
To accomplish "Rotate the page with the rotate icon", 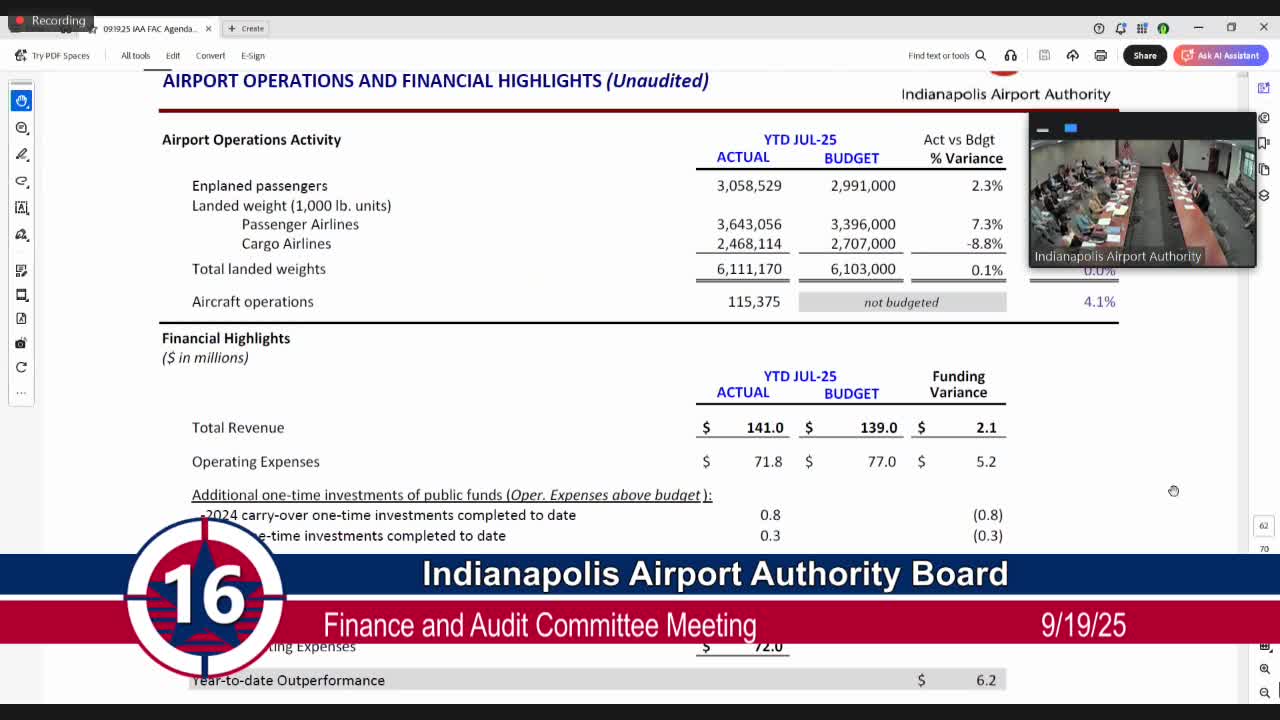I will click(x=21, y=367).
